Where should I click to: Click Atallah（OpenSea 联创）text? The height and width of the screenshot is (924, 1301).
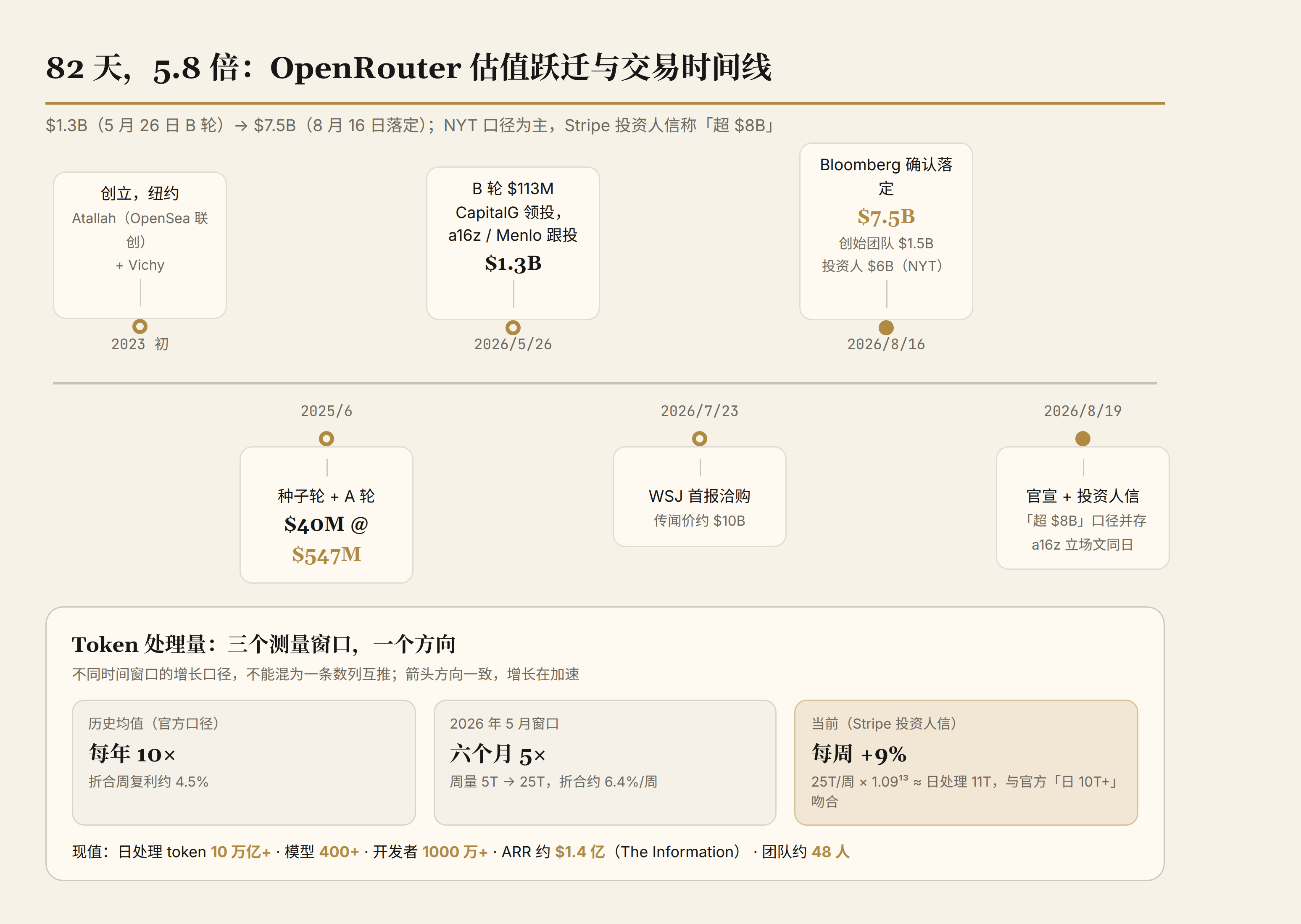click(140, 230)
